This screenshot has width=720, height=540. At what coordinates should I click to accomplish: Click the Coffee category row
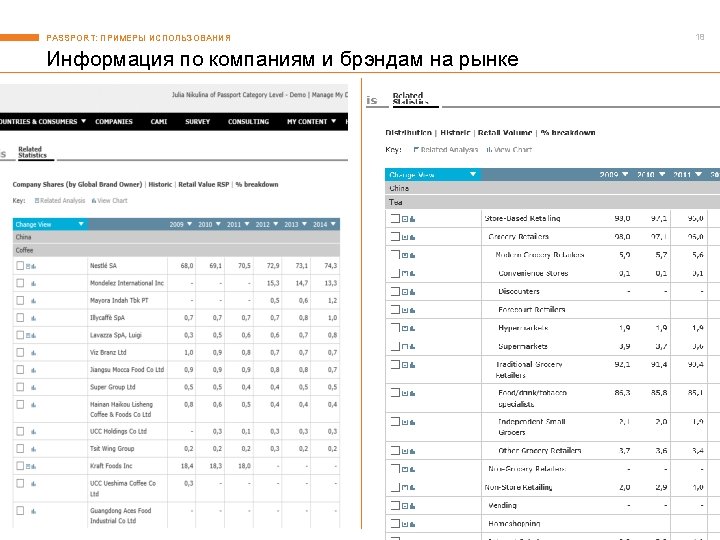(x=176, y=250)
